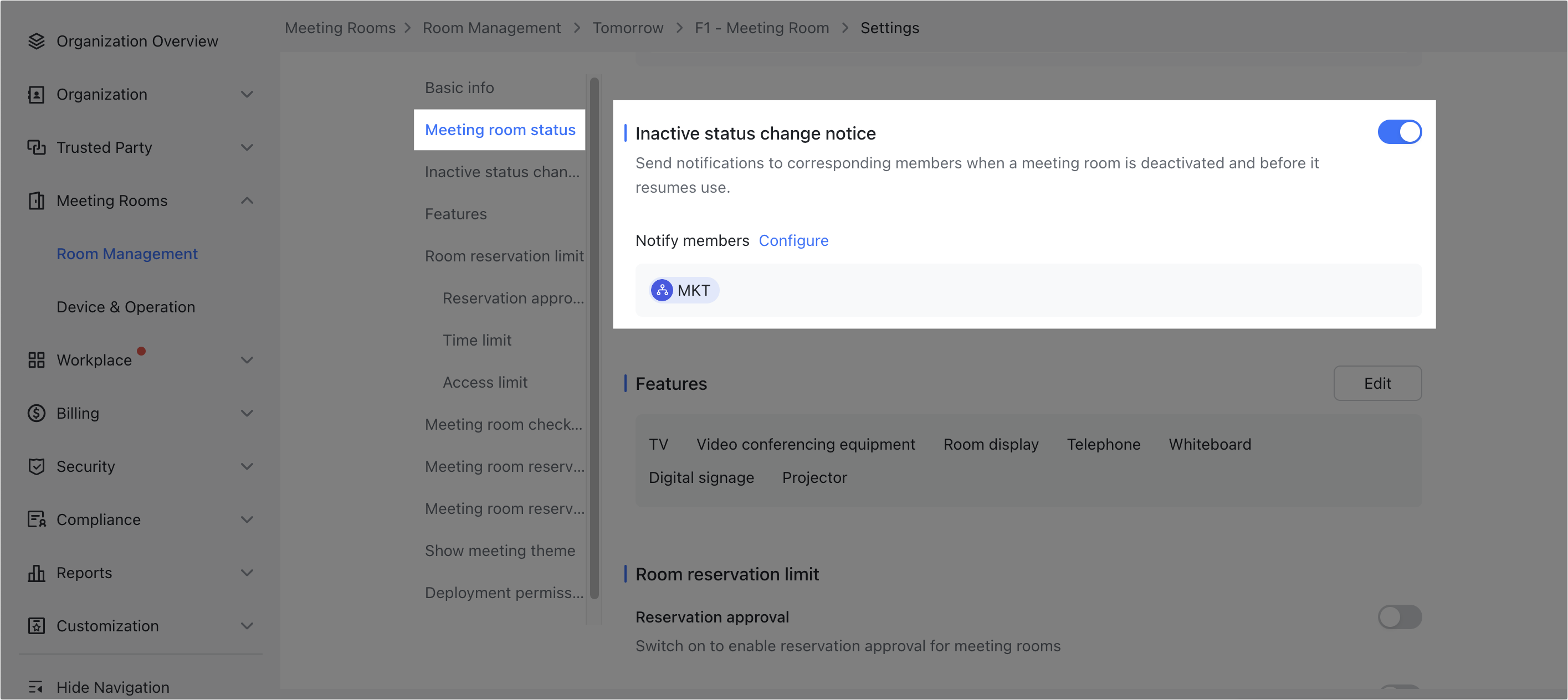The image size is (1568, 700).
Task: Click the Meeting Rooms building icon
Action: tap(37, 200)
